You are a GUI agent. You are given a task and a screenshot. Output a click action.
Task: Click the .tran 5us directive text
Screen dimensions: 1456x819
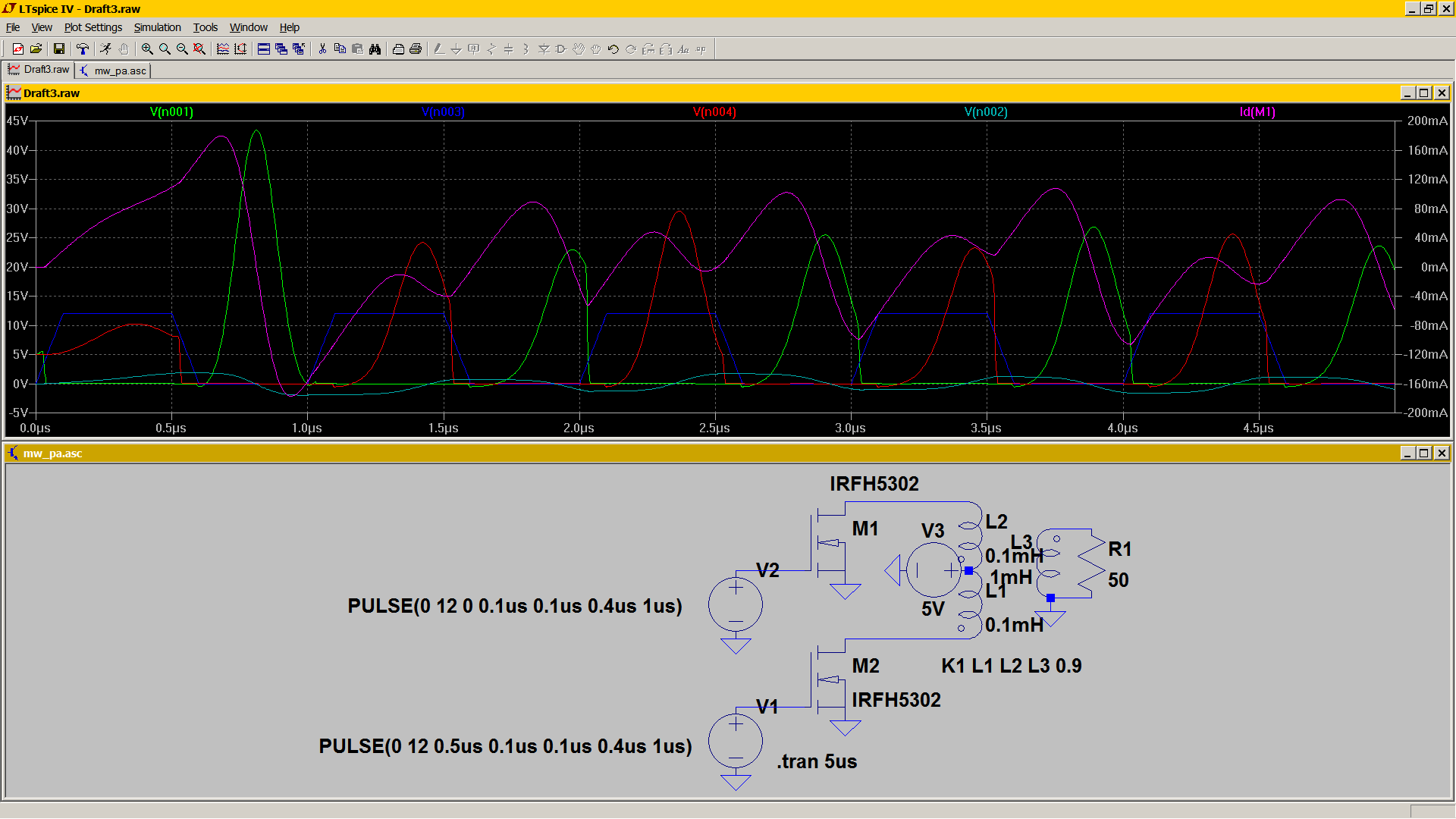coord(817,761)
